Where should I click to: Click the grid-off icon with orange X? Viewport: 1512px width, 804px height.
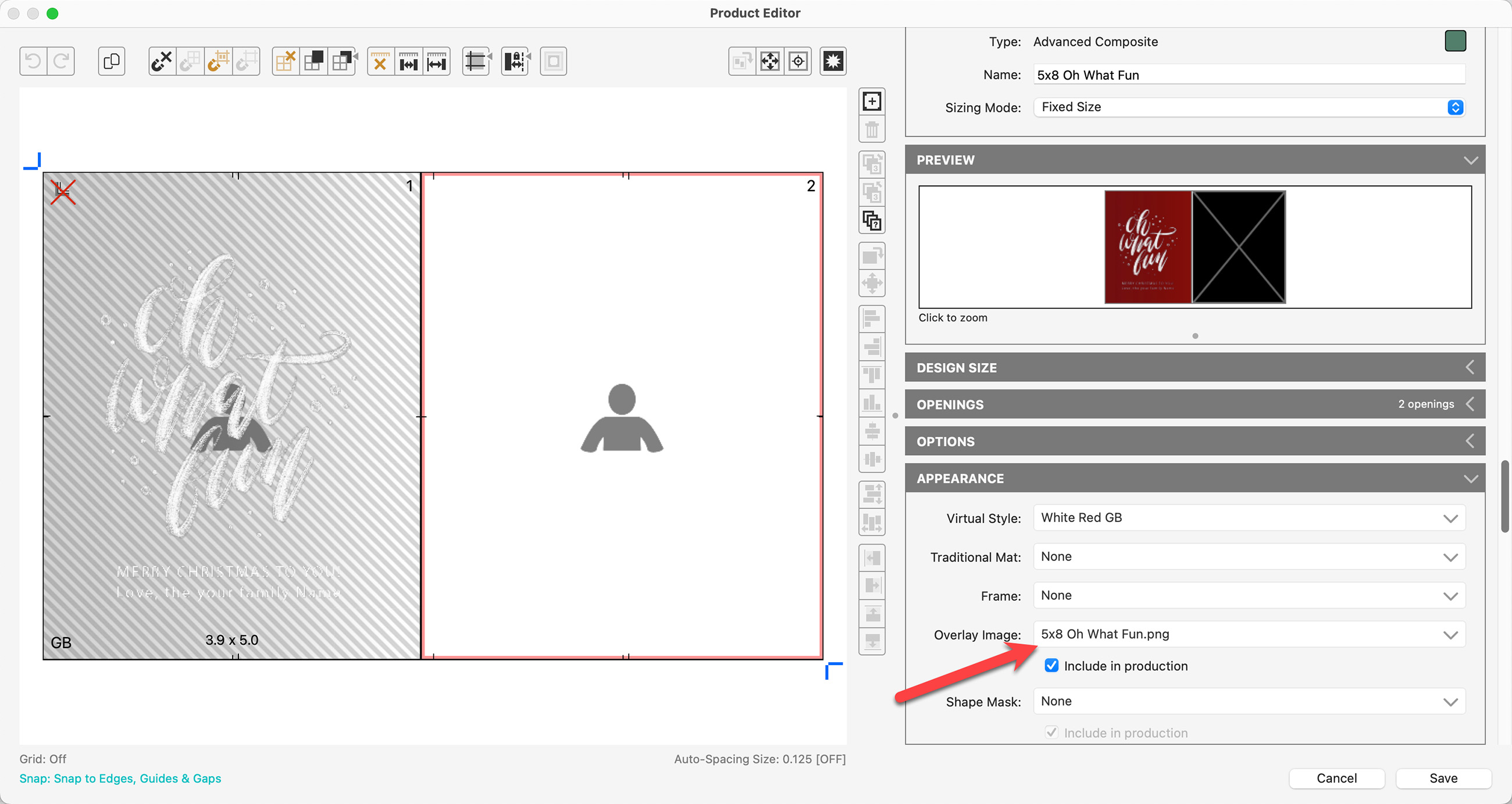pyautogui.click(x=286, y=61)
